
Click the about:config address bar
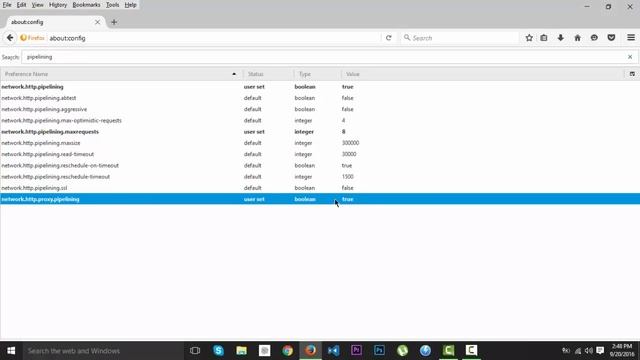[x=214, y=38]
